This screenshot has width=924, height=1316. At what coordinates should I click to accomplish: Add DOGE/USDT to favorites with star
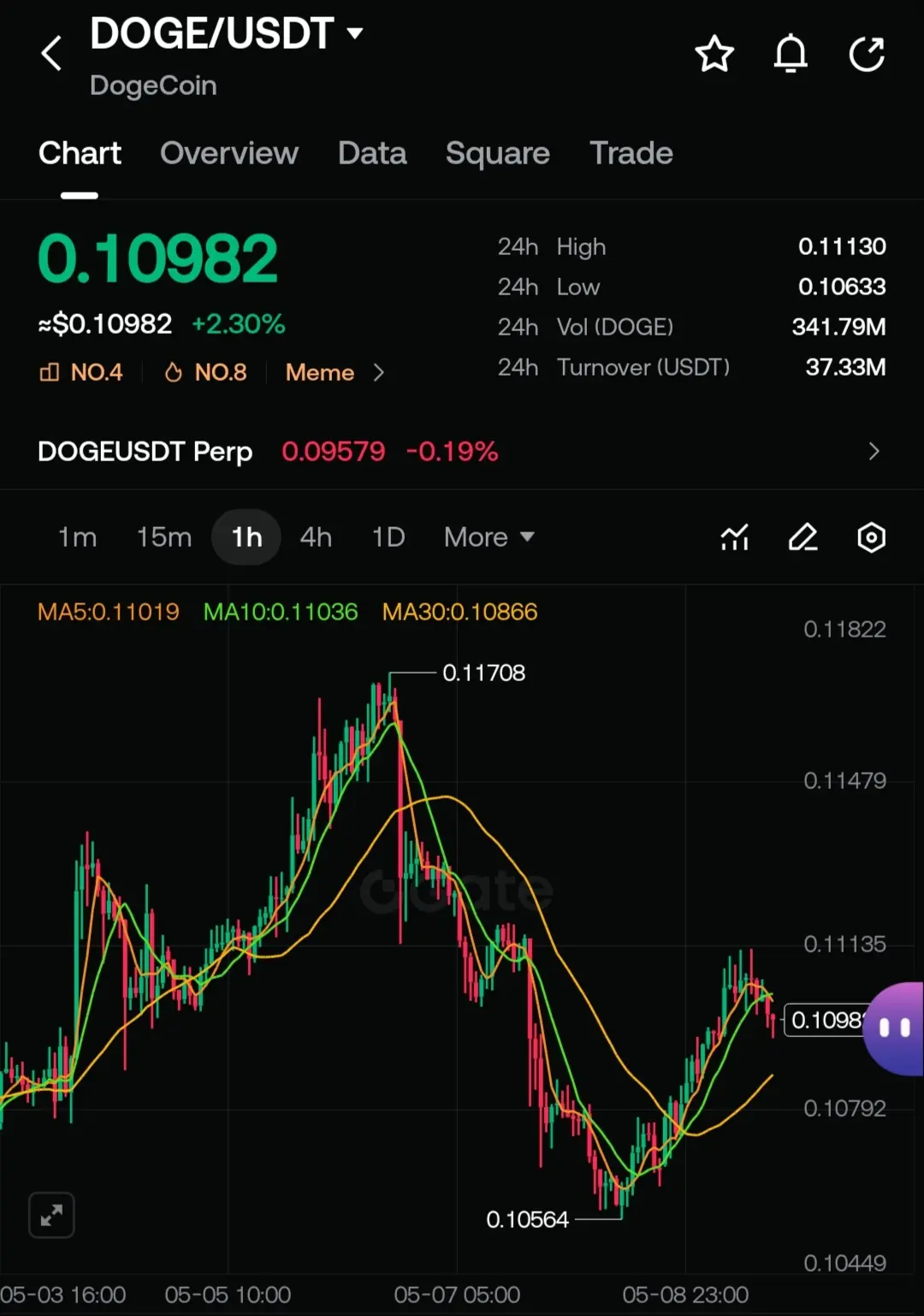(714, 54)
